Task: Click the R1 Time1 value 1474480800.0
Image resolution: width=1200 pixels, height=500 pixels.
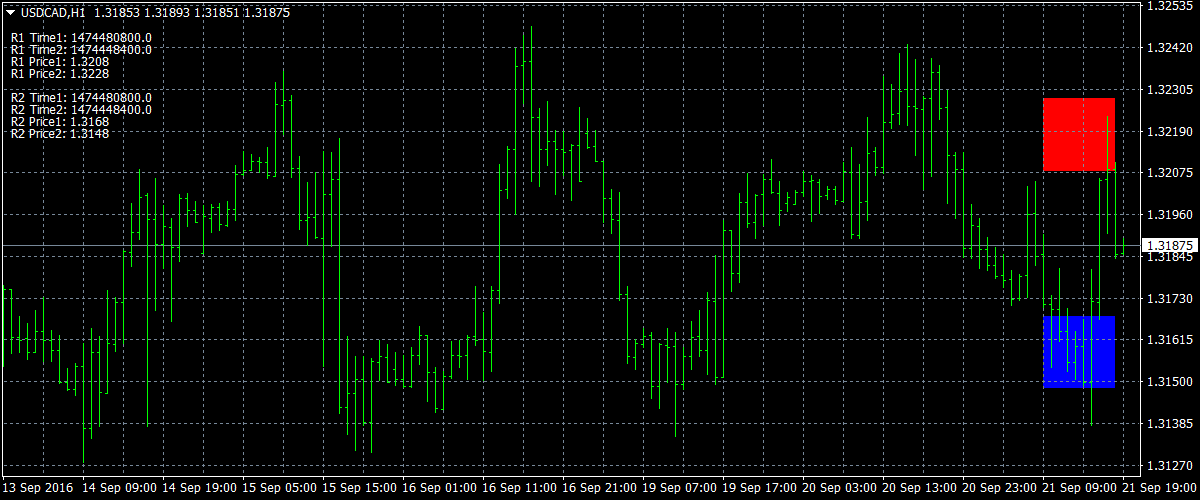Action: coord(111,38)
